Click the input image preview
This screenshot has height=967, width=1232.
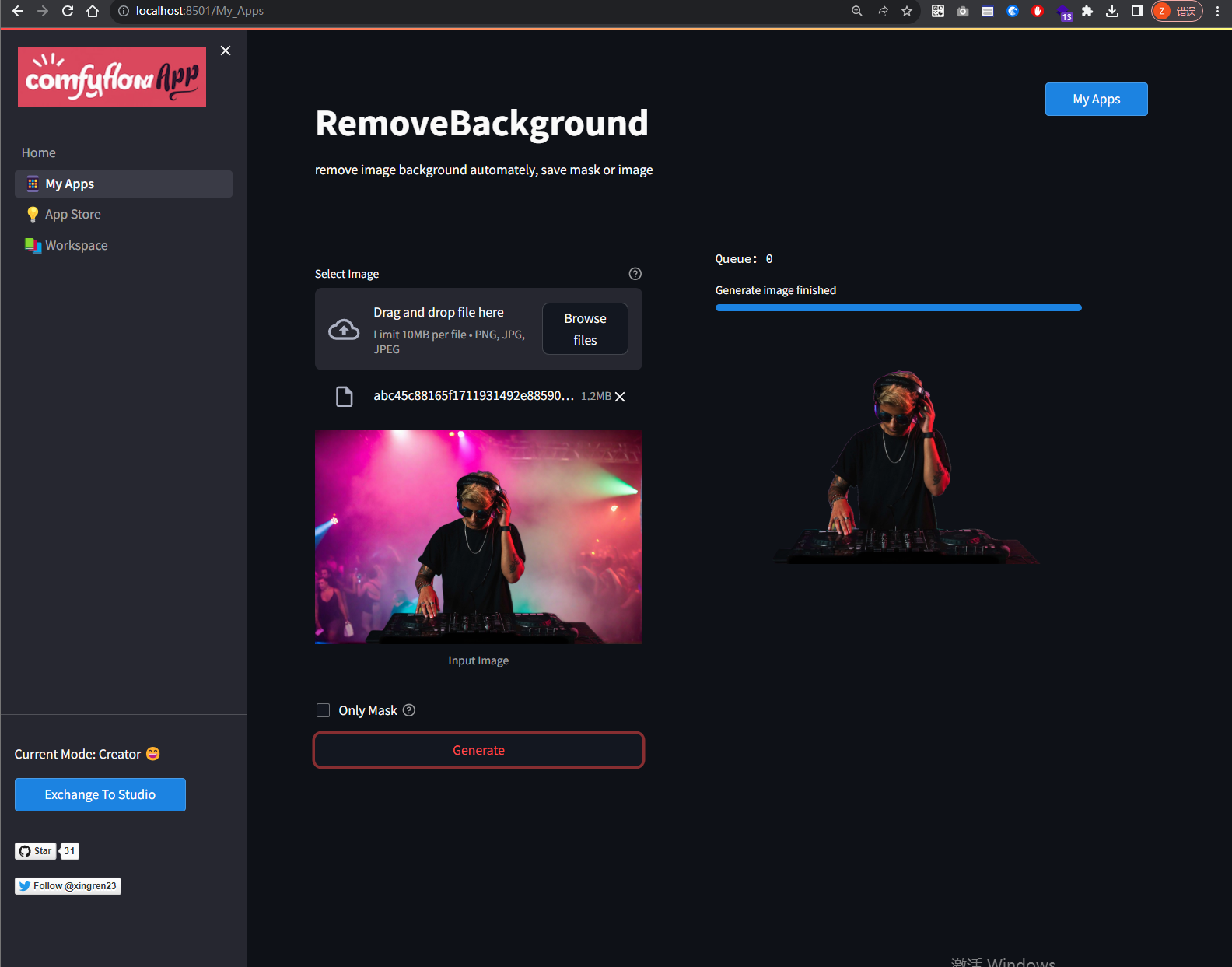pos(478,537)
